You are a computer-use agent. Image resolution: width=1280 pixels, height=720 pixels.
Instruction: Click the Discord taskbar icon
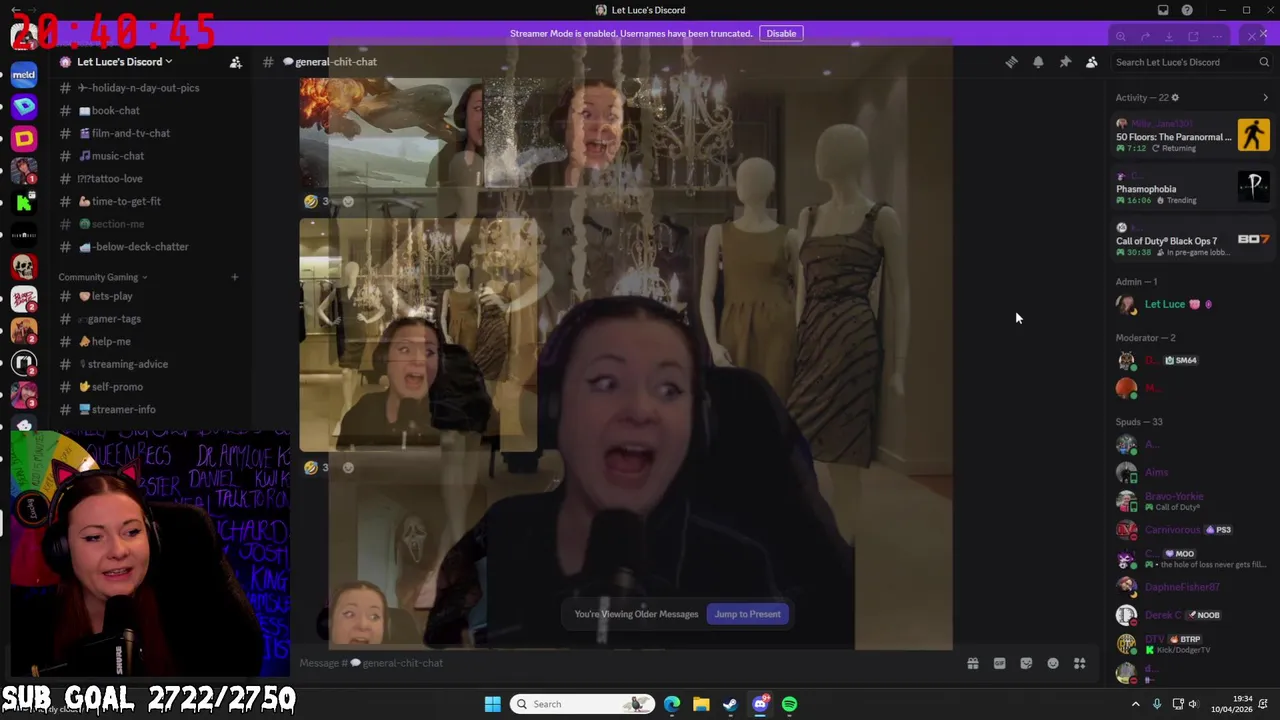click(760, 704)
